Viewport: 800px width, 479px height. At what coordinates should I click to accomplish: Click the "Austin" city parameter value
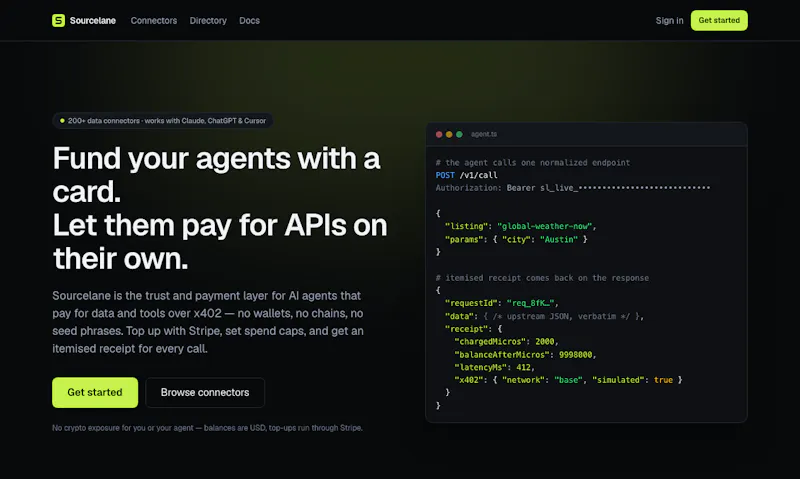[559, 239]
